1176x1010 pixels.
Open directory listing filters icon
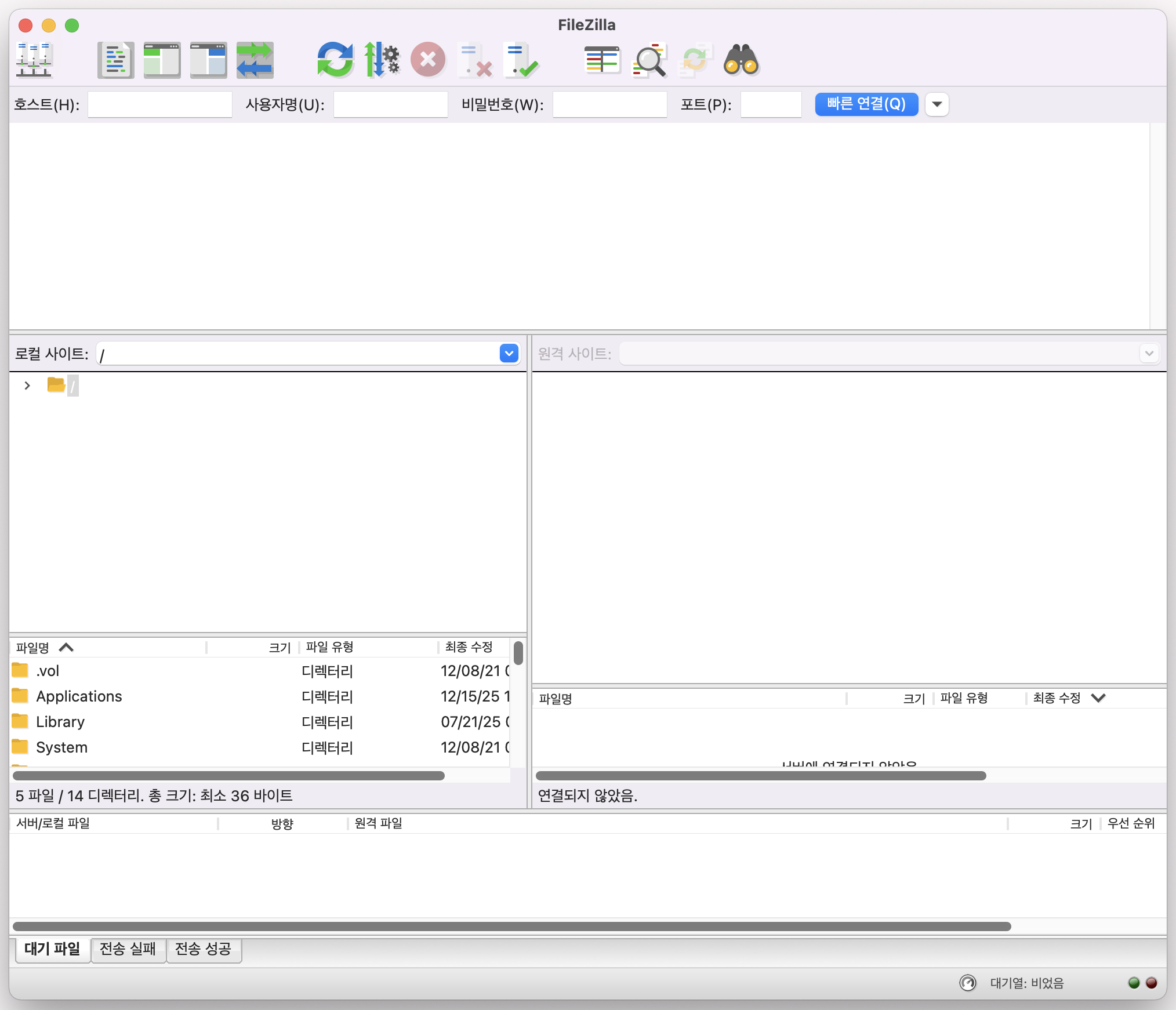click(x=602, y=60)
